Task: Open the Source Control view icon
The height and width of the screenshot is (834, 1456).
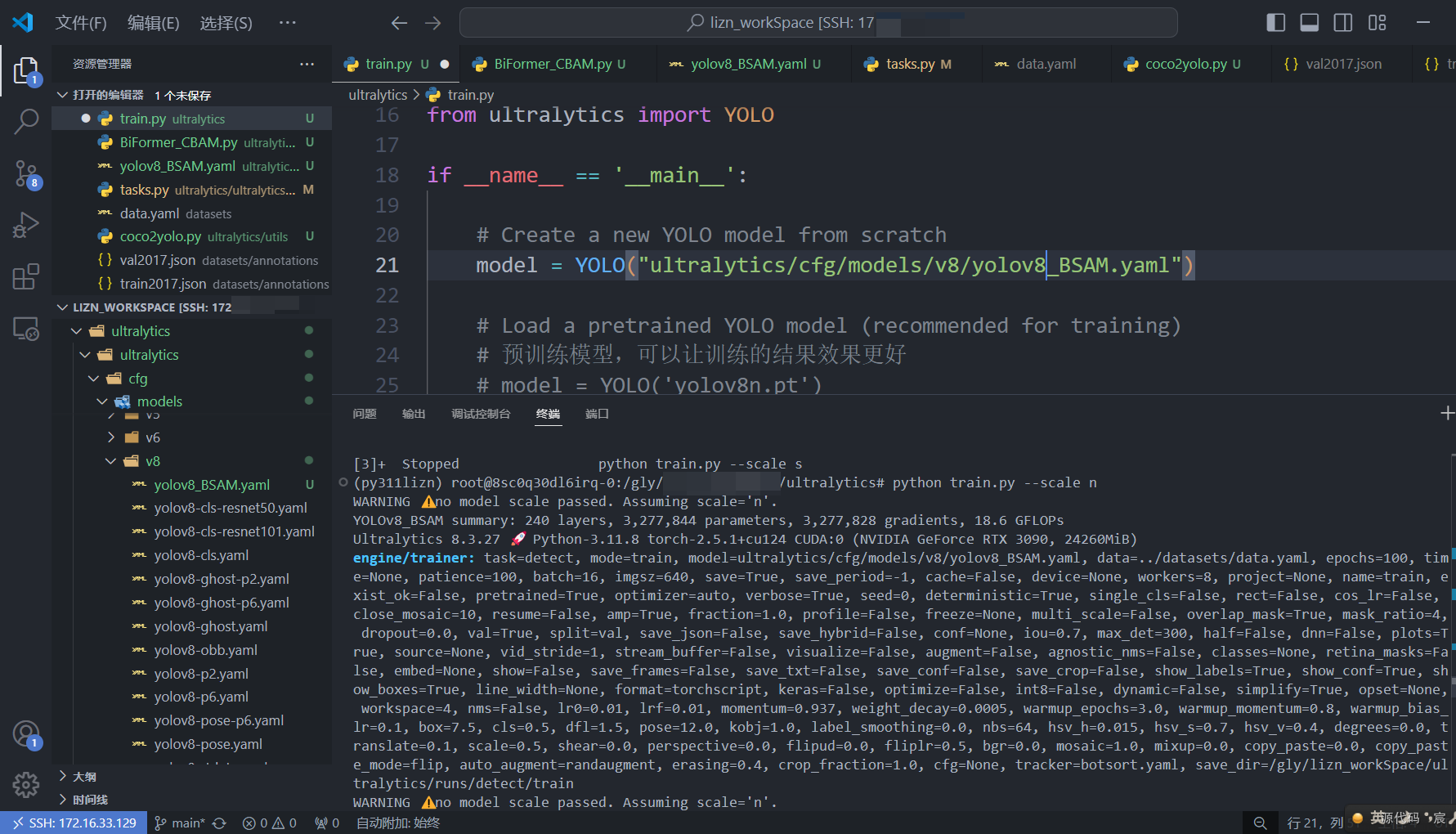Action: point(25,173)
